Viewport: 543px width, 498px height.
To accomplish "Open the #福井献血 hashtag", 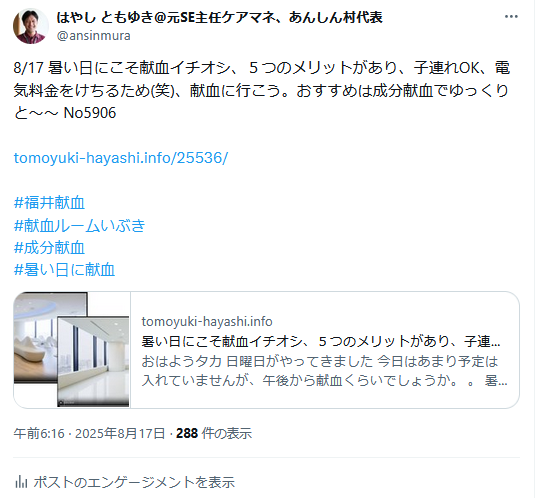I will click(49, 203).
